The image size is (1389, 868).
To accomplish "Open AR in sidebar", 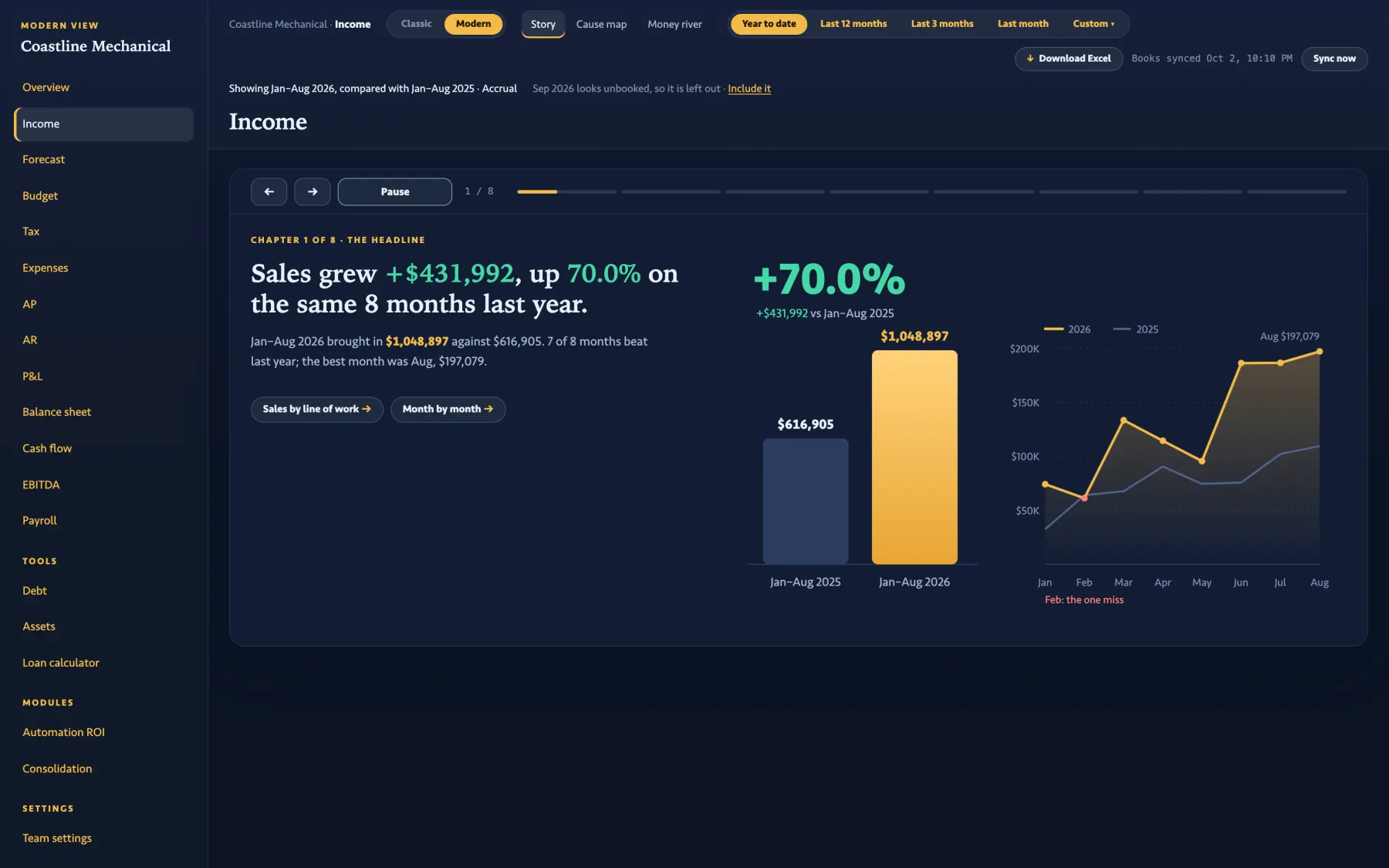I will tap(103, 339).
